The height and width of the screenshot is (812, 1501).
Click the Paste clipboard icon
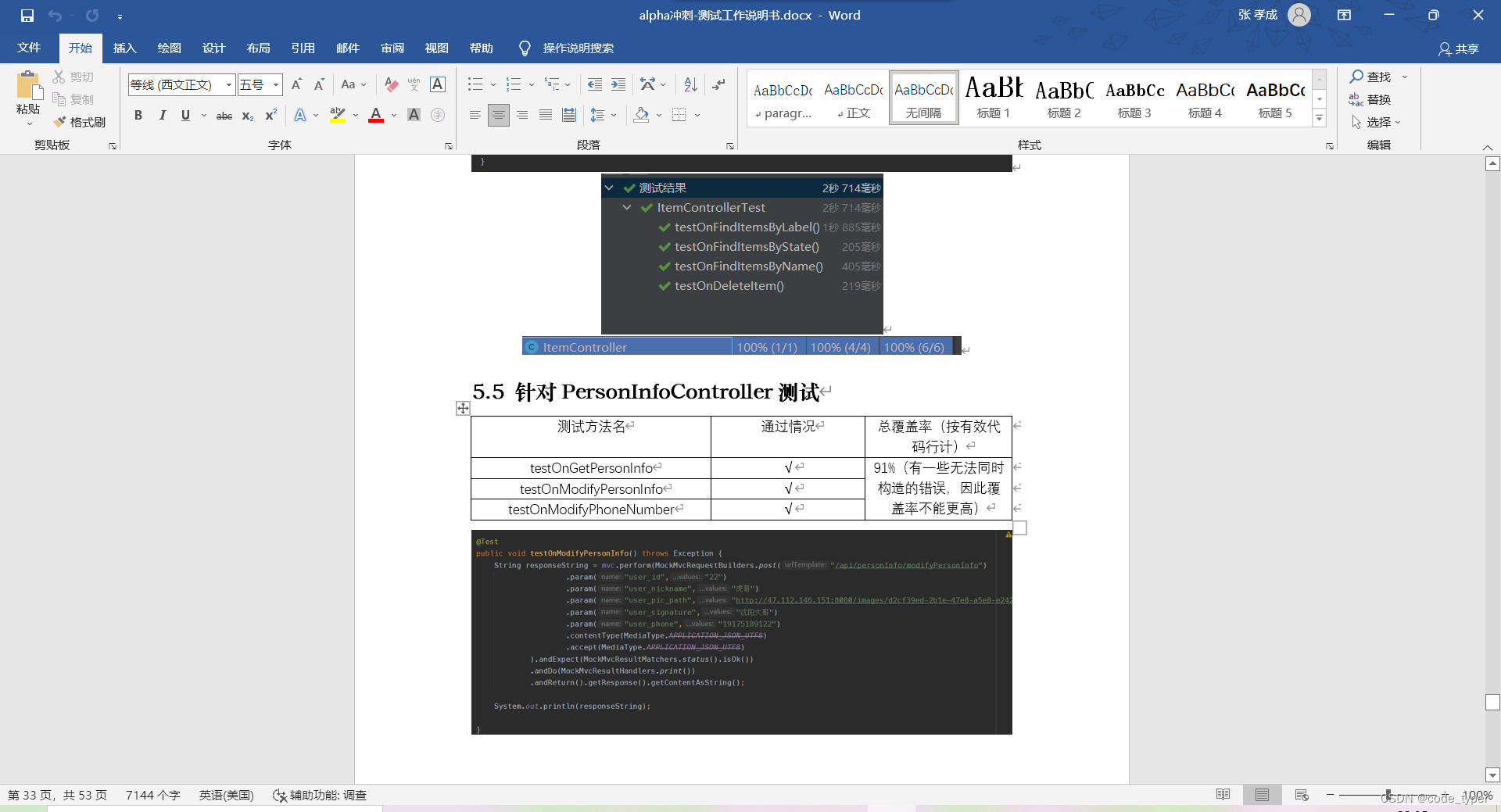[x=29, y=86]
